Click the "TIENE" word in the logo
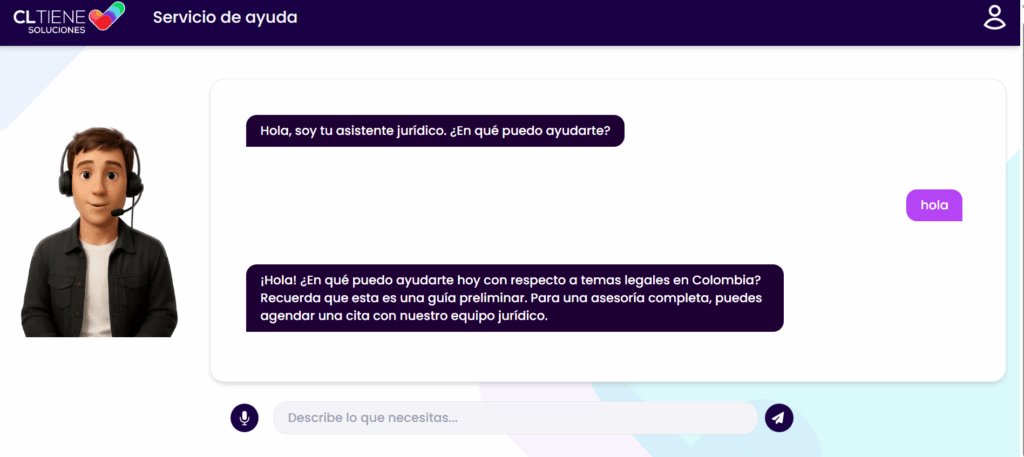This screenshot has width=1024, height=457. point(62,14)
